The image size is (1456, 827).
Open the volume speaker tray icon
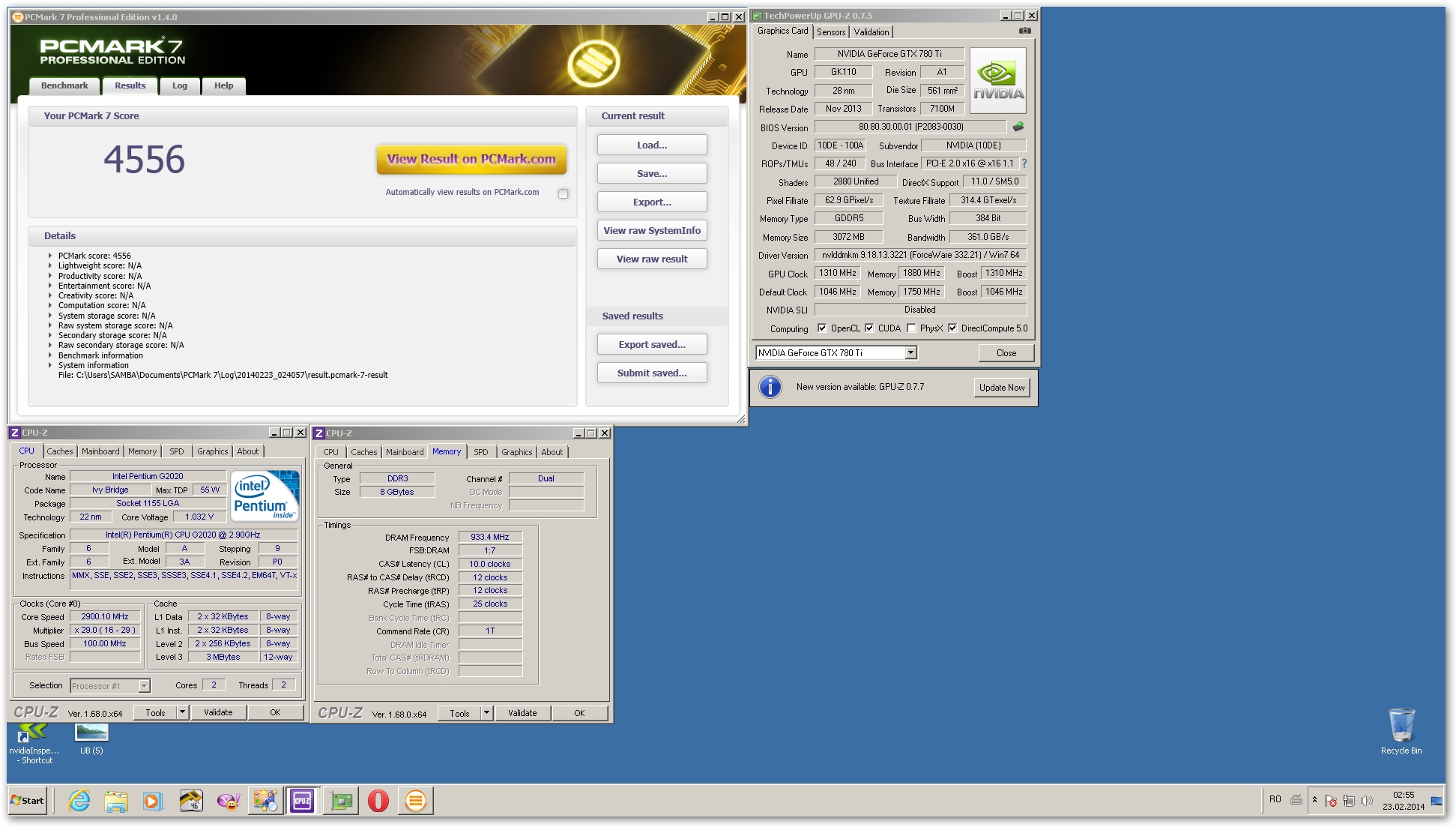click(x=1366, y=801)
